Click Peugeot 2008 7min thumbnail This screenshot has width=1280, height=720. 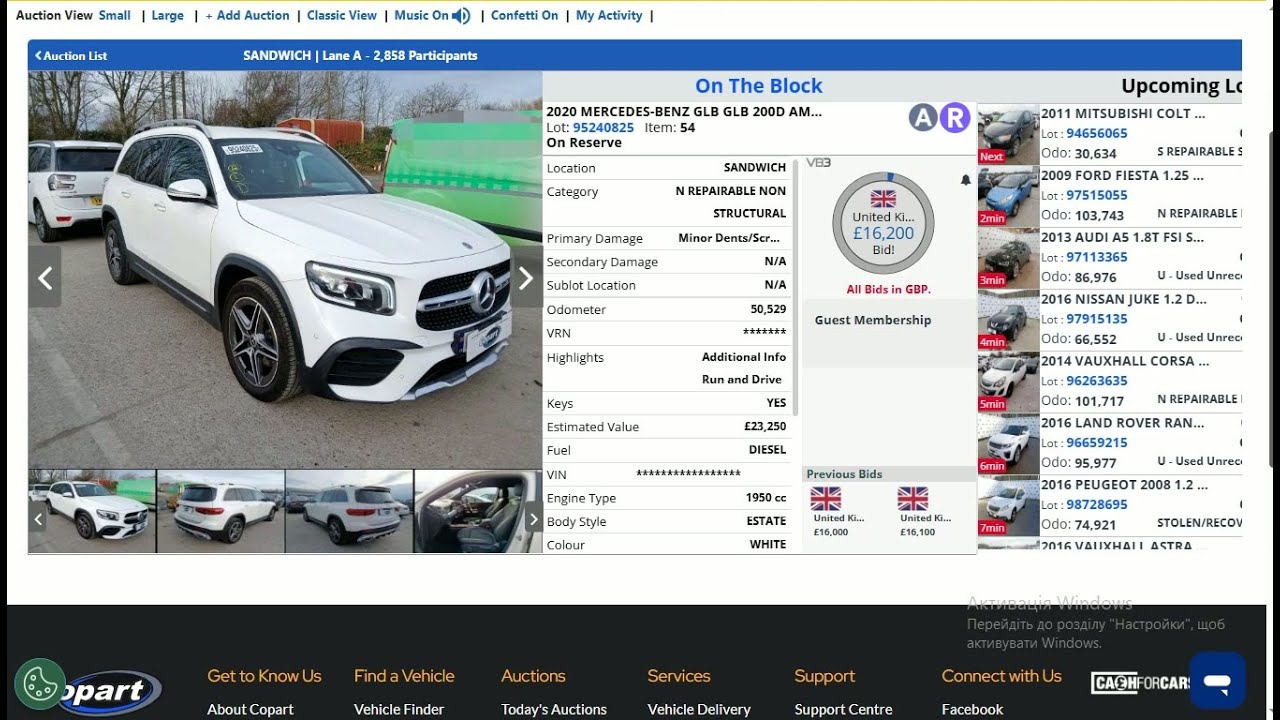1008,507
